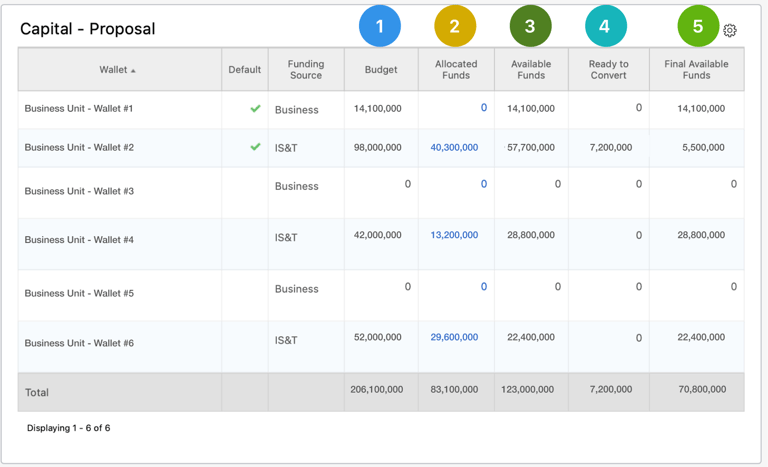Viewport: 768px width, 467px height.
Task: Toggle default checkmark for Wallet #2
Action: [x=255, y=147]
